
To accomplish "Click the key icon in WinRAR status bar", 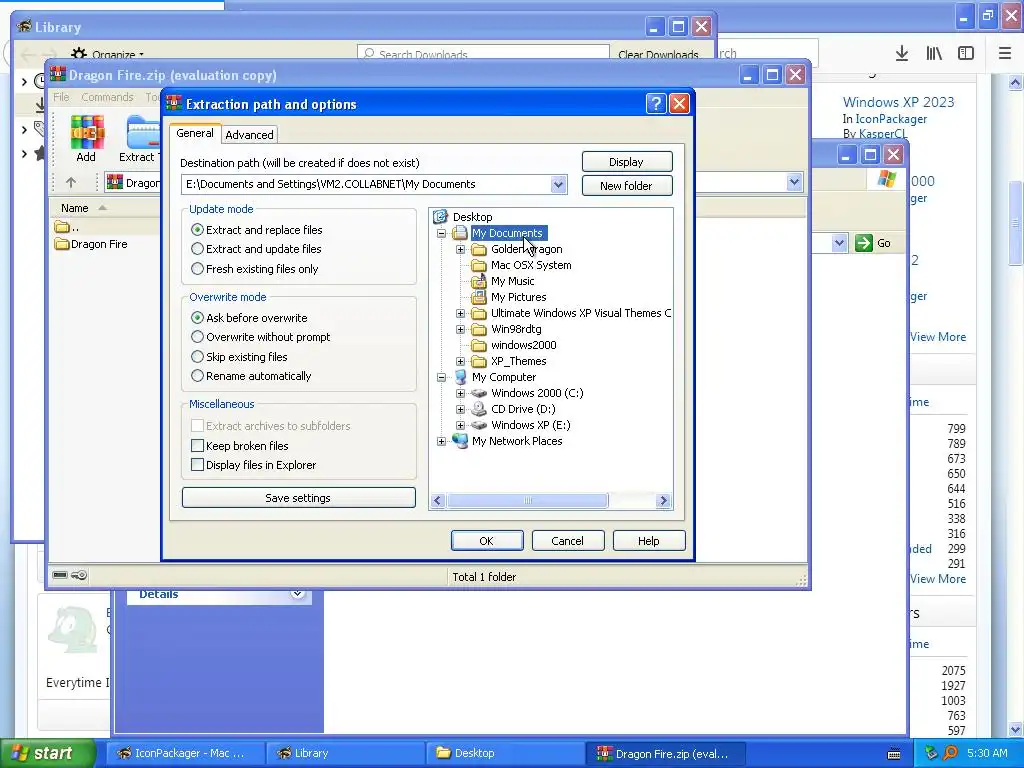I will tap(79, 575).
